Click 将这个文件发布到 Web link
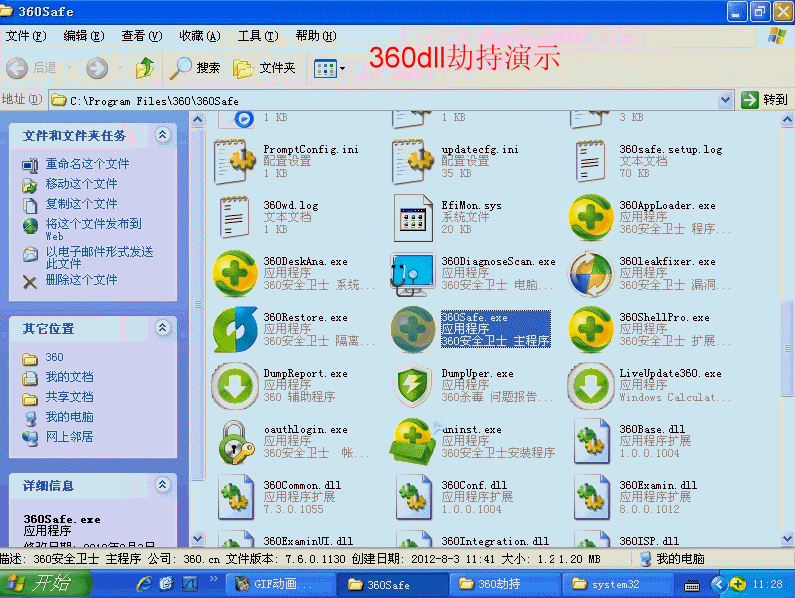Screen dimensions: 795x598 [x=94, y=229]
